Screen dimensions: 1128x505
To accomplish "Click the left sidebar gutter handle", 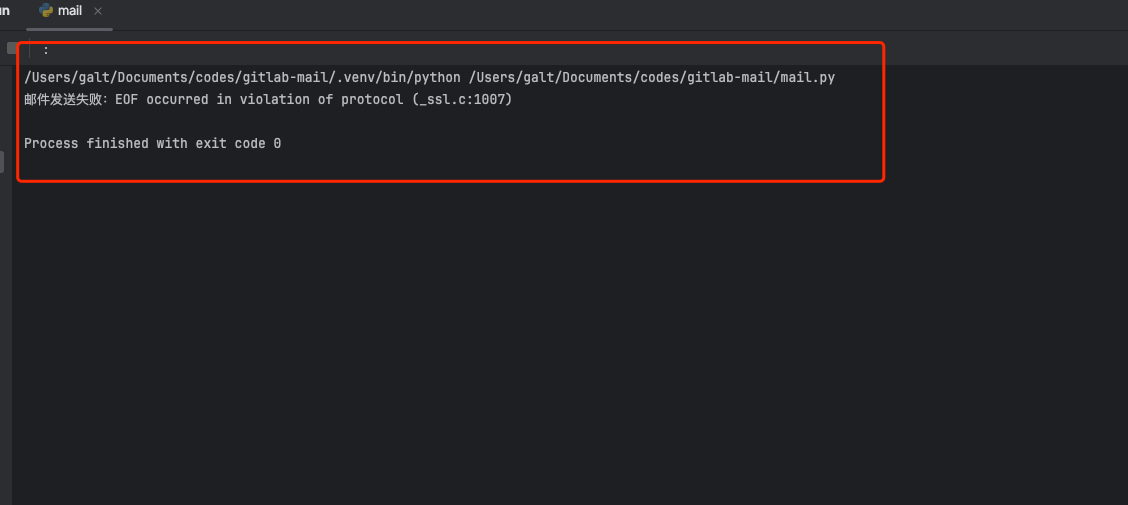I will click(x=2, y=162).
